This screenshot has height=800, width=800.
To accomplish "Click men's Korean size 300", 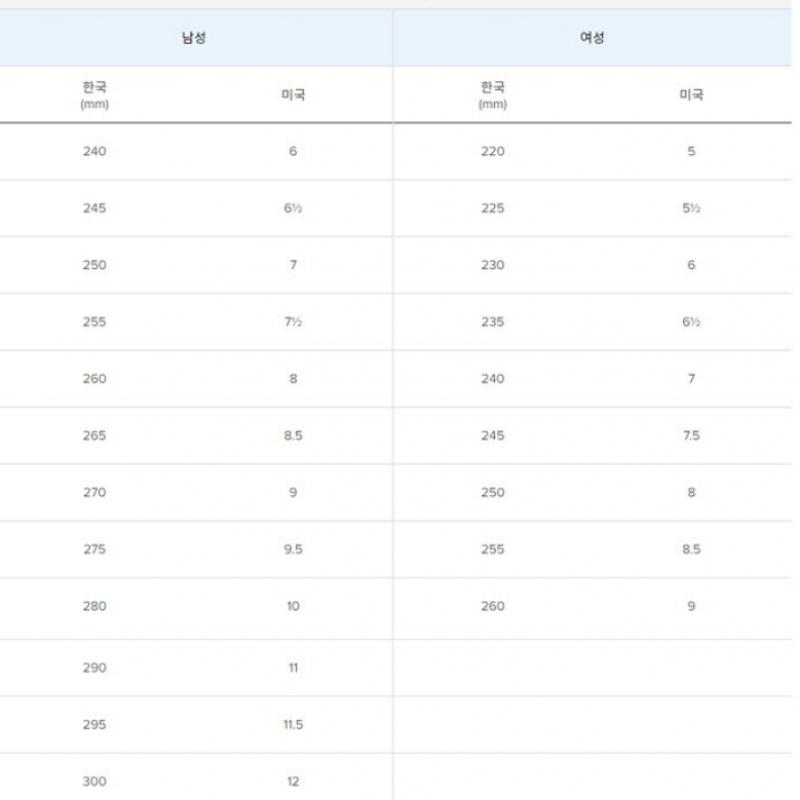I will tap(95, 782).
